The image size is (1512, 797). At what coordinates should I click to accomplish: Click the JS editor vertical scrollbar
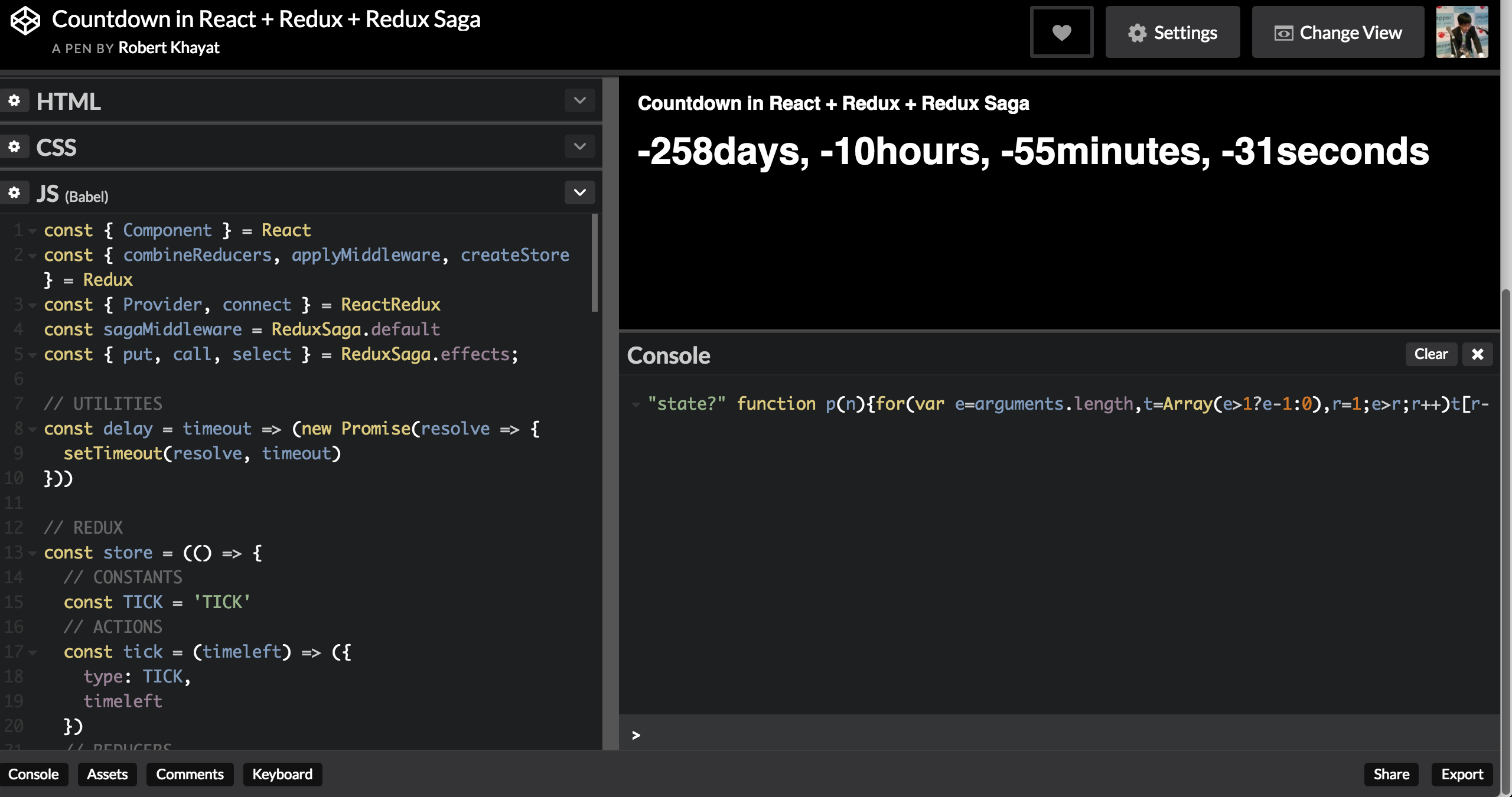(595, 263)
